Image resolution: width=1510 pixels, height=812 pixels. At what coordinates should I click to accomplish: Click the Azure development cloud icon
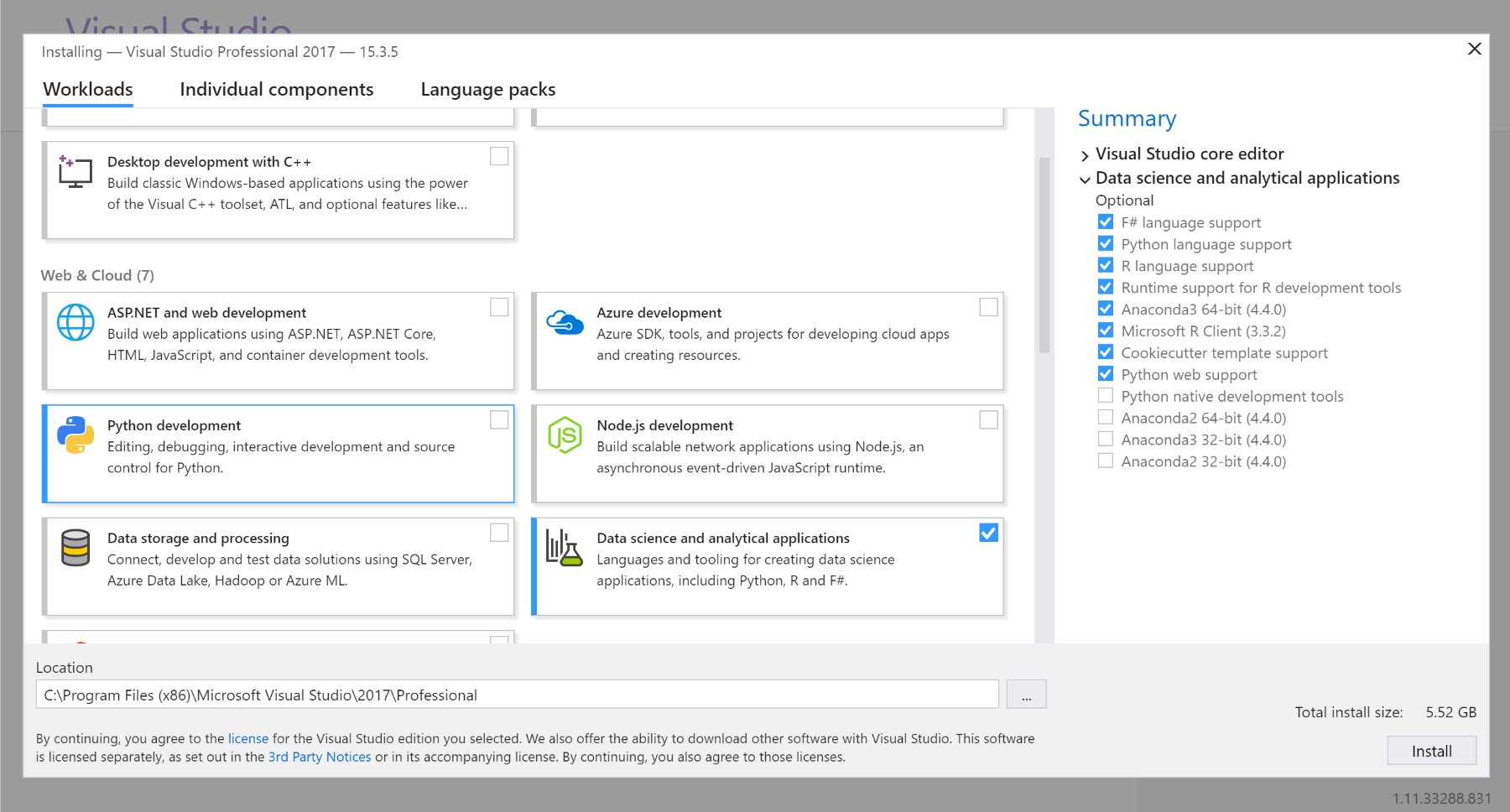(565, 322)
